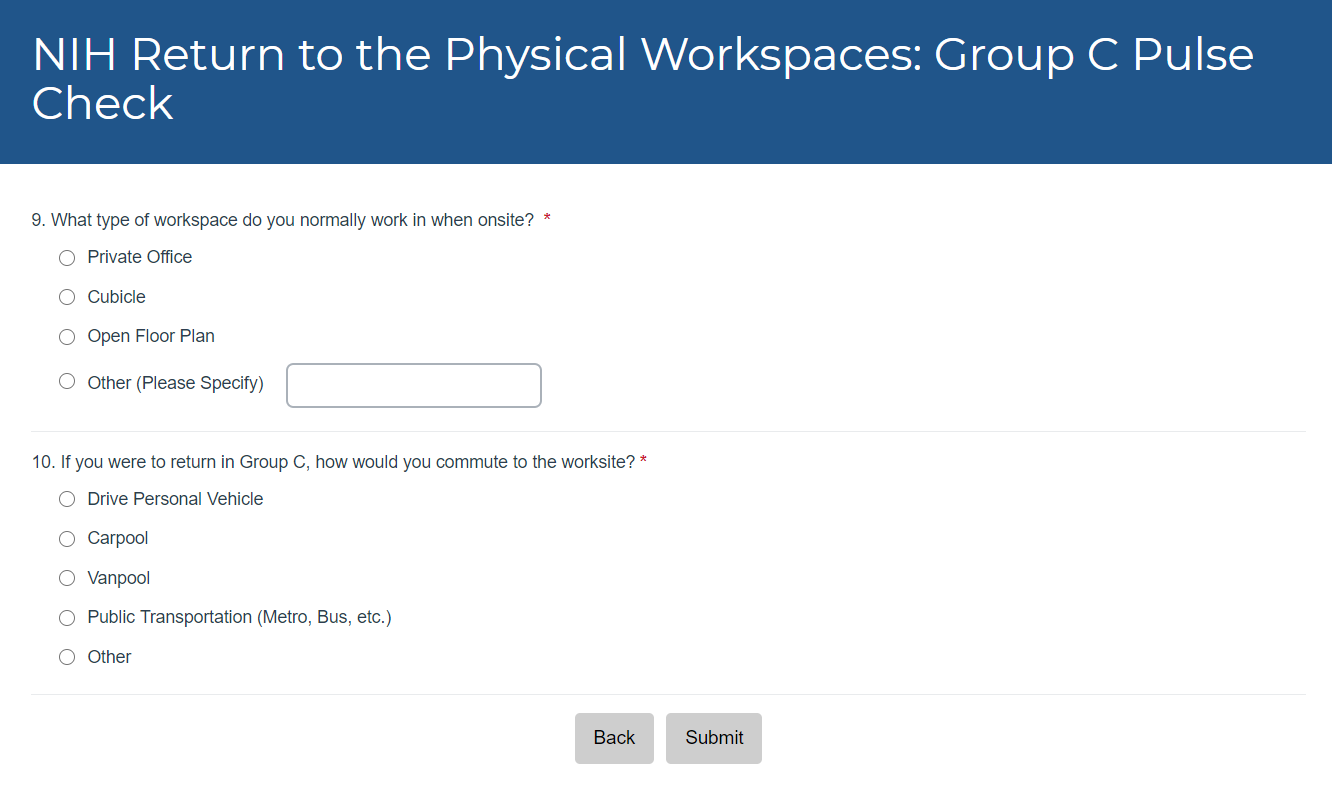1332x788 pixels.
Task: Click the Carpool label text
Action: tap(118, 538)
